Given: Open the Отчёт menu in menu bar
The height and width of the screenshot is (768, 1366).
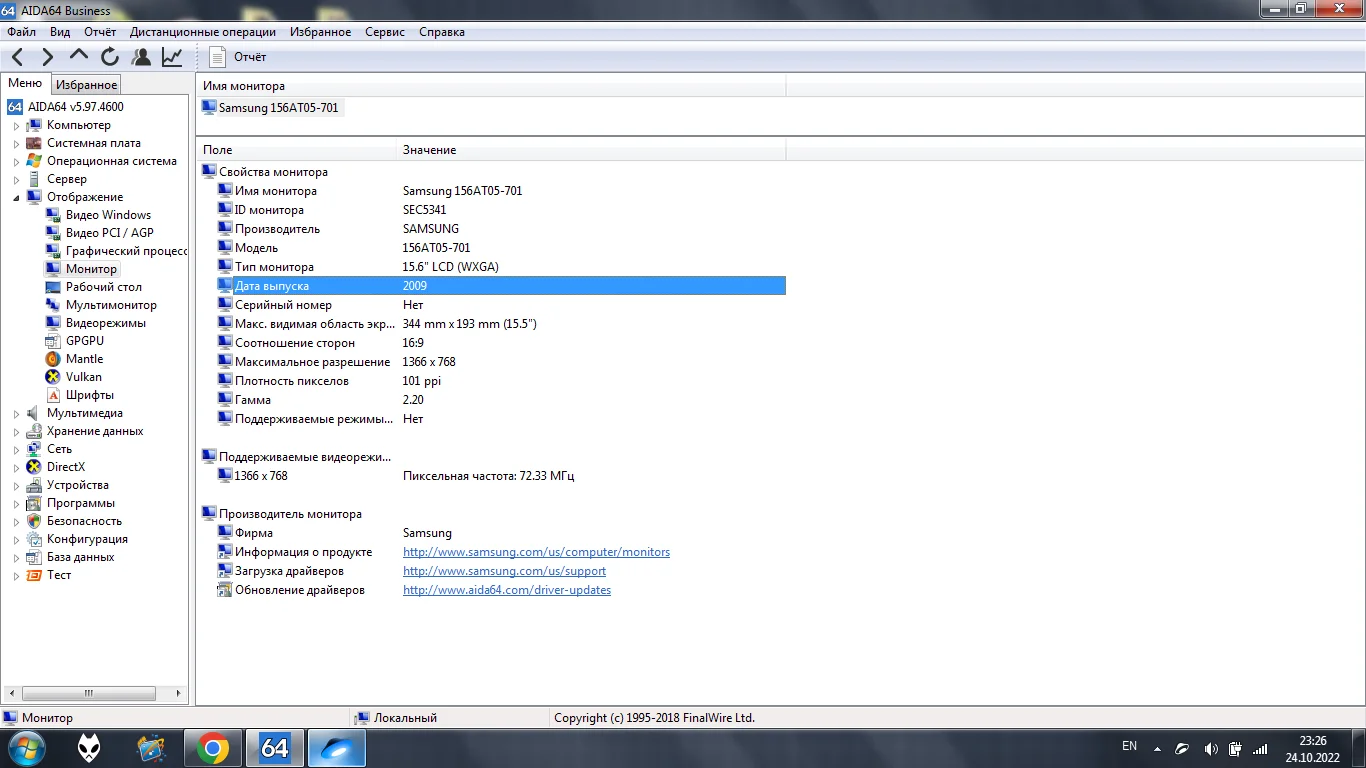Looking at the screenshot, I should pyautogui.click(x=100, y=32).
